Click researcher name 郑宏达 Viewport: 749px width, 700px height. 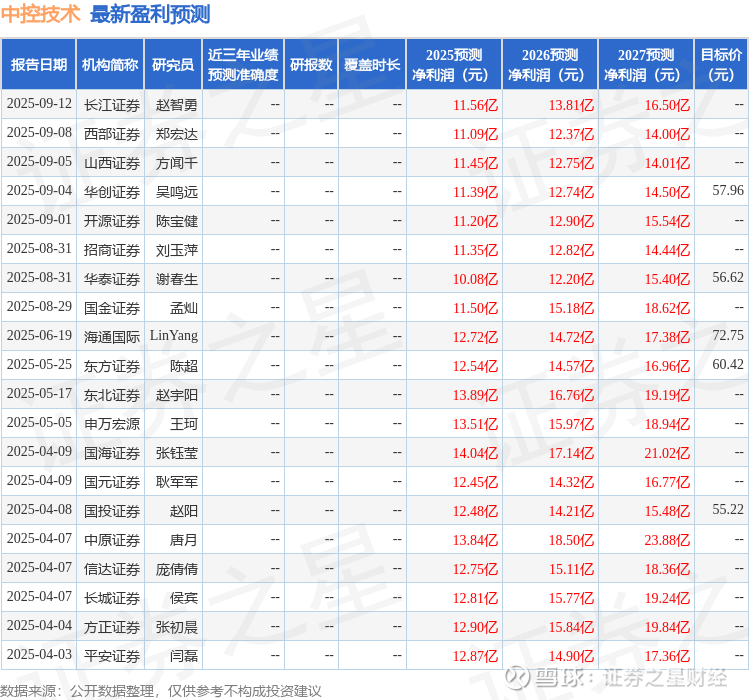pyautogui.click(x=177, y=134)
